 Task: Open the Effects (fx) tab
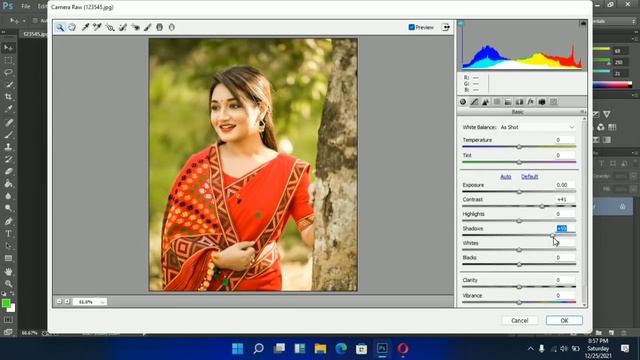[x=531, y=102]
